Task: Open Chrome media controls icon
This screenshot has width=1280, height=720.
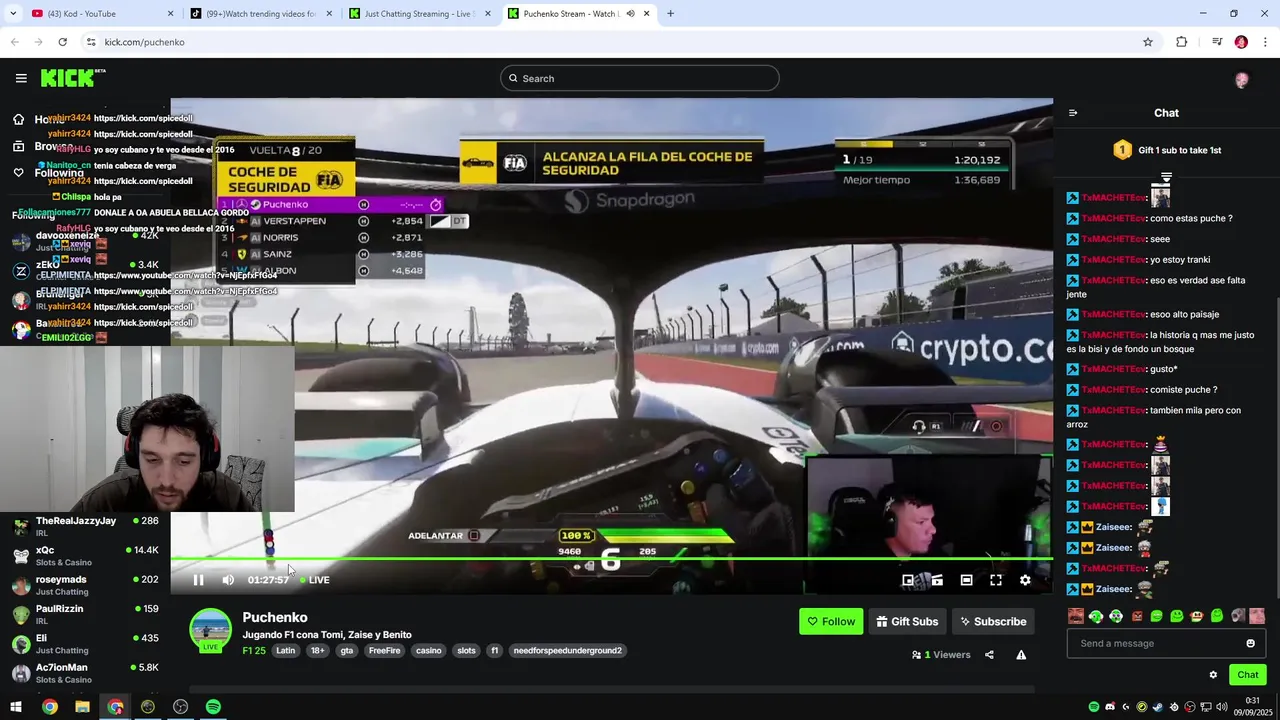Action: [1217, 42]
